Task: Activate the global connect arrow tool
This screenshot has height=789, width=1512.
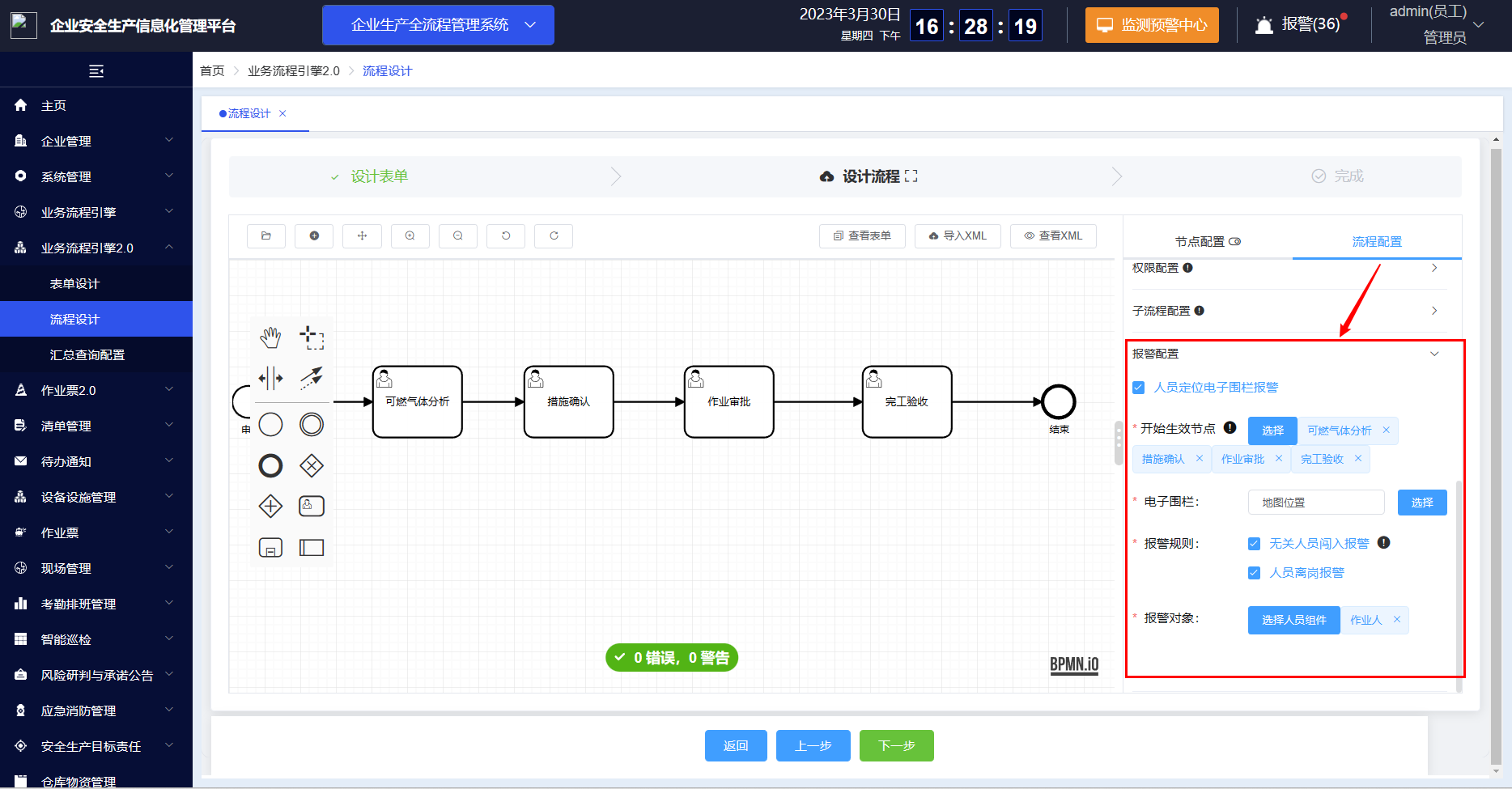Action: click(312, 378)
